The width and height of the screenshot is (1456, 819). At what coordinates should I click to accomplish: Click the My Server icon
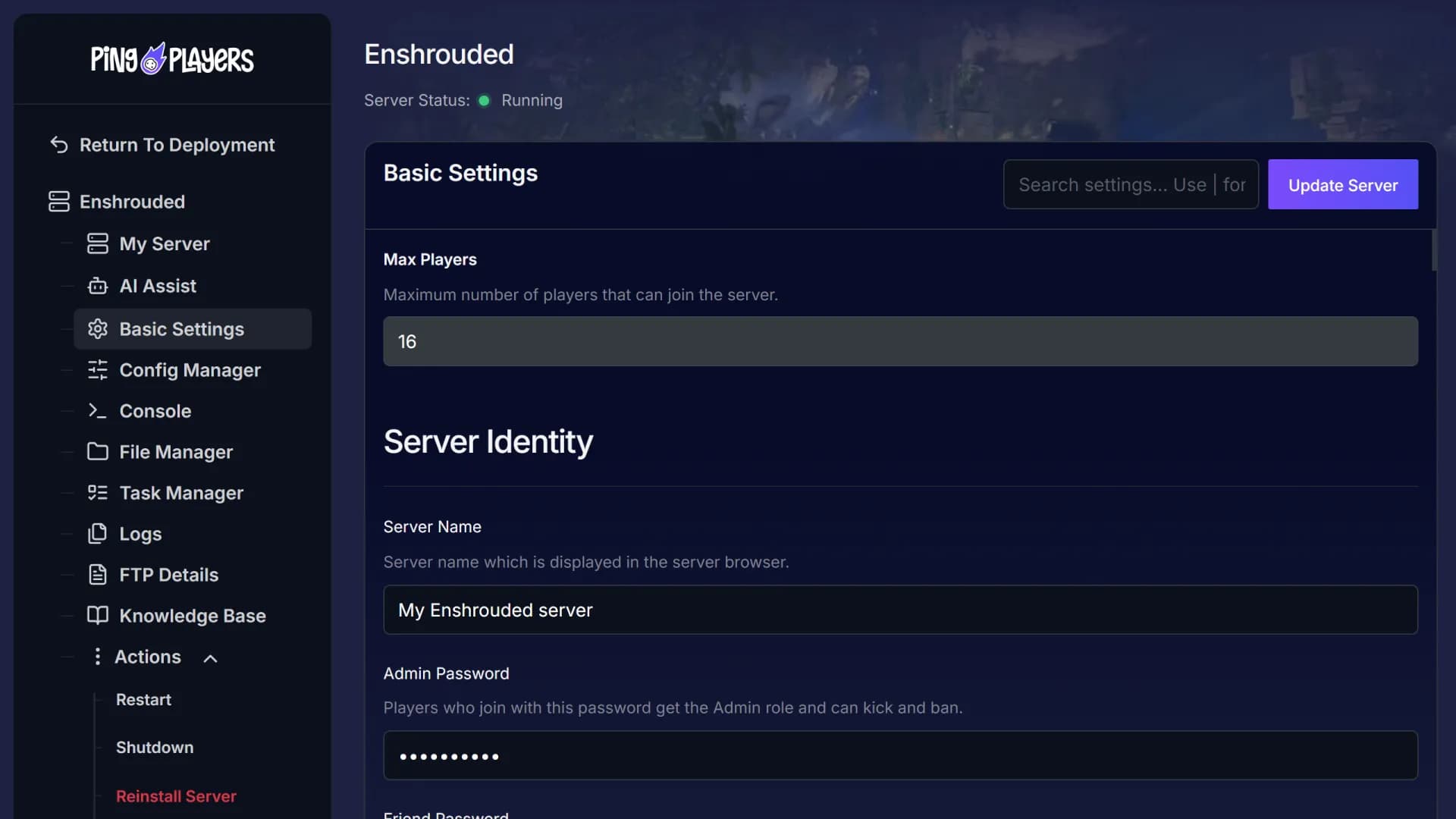[98, 243]
